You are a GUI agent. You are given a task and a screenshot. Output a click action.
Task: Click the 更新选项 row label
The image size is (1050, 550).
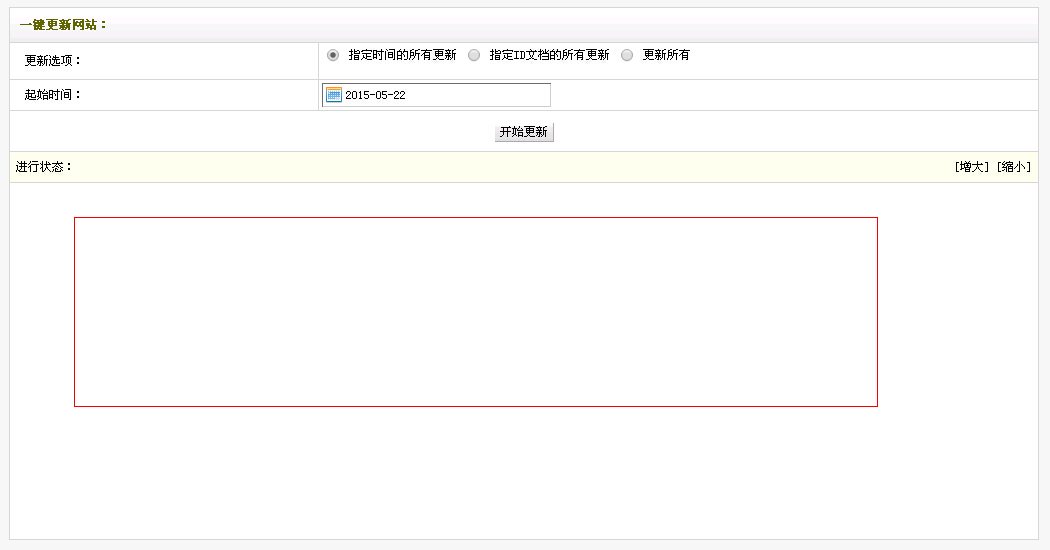(x=53, y=60)
